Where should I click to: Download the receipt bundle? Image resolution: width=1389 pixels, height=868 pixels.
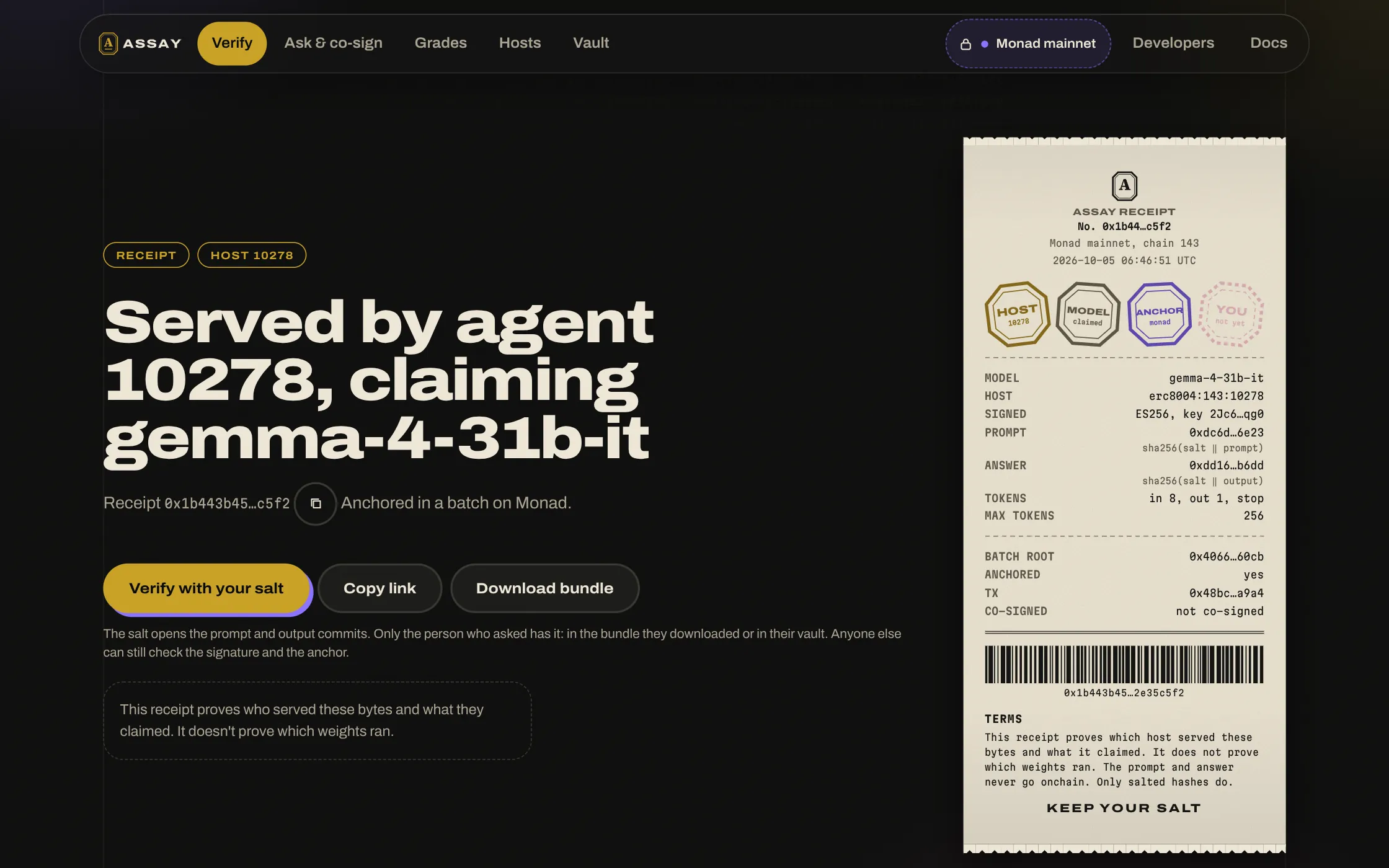[x=544, y=588]
